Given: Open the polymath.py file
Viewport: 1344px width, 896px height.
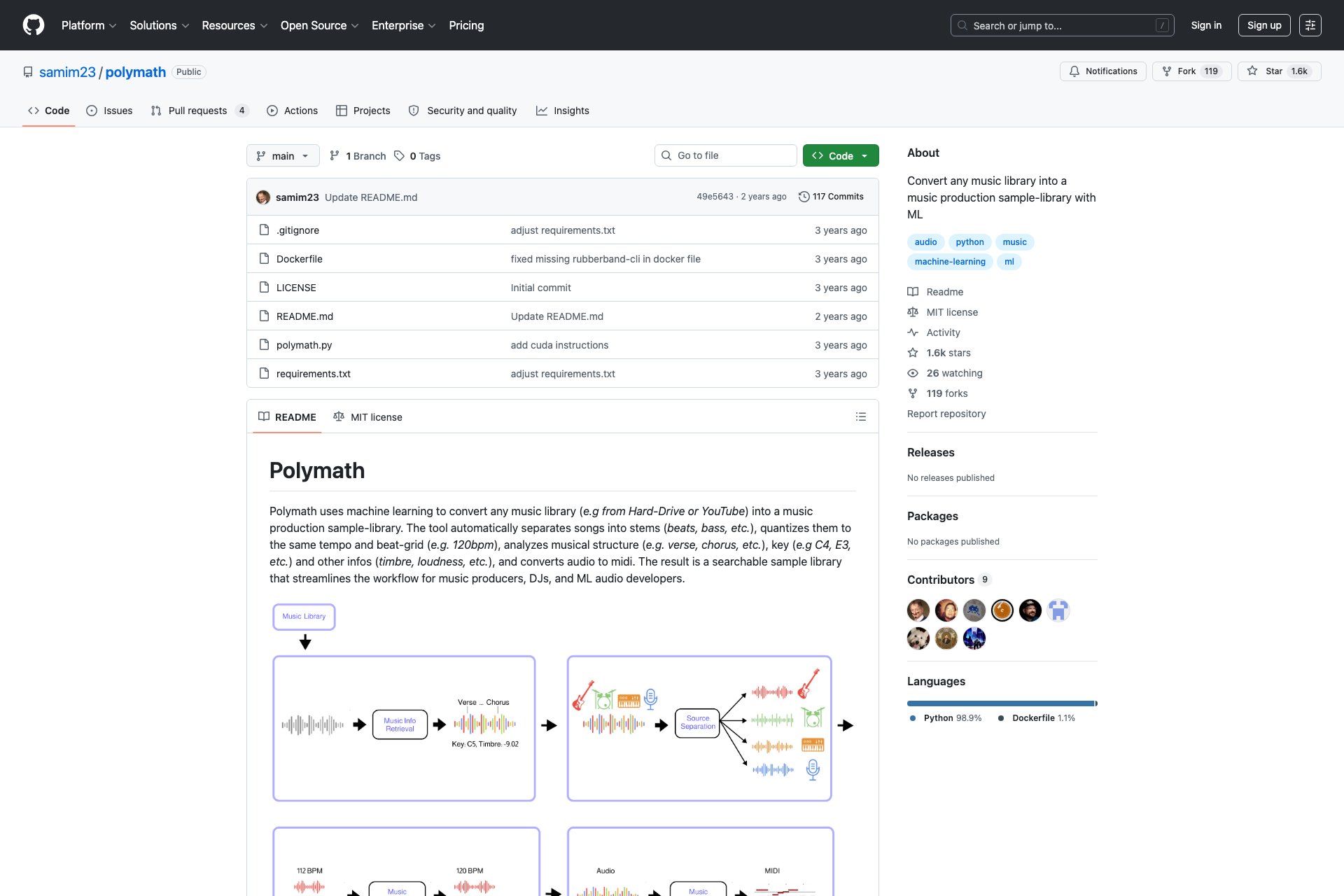Looking at the screenshot, I should coord(304,345).
